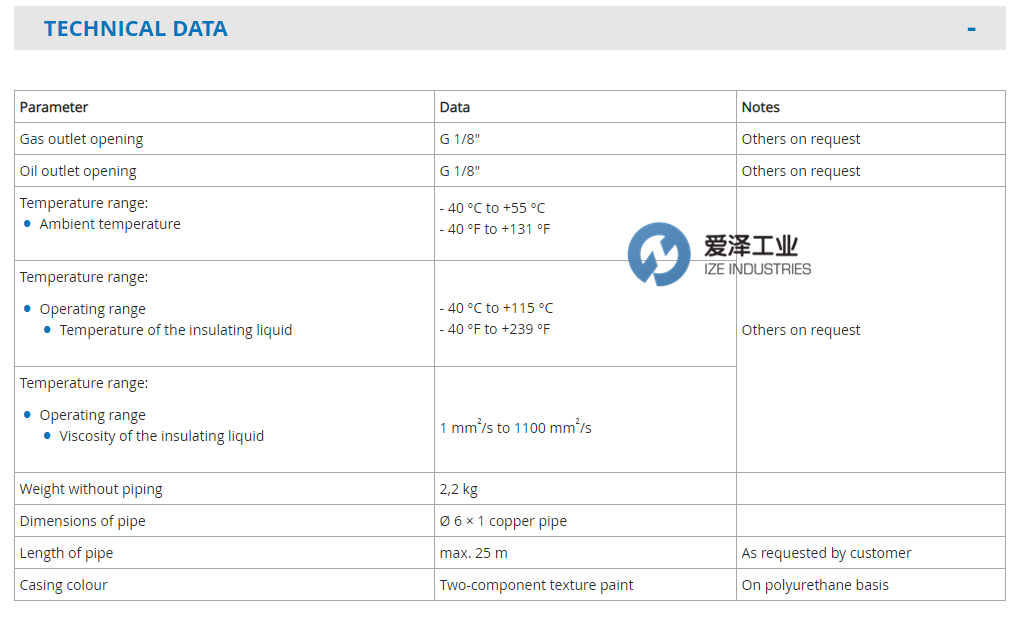Viewport: 1027px width, 625px height.
Task: Select the Oil outlet opening row label
Action: (78, 171)
